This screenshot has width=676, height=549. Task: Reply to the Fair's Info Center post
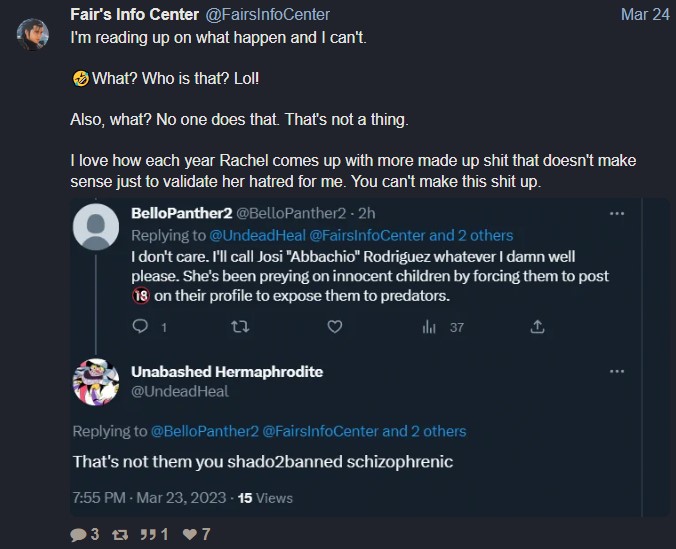(79, 535)
